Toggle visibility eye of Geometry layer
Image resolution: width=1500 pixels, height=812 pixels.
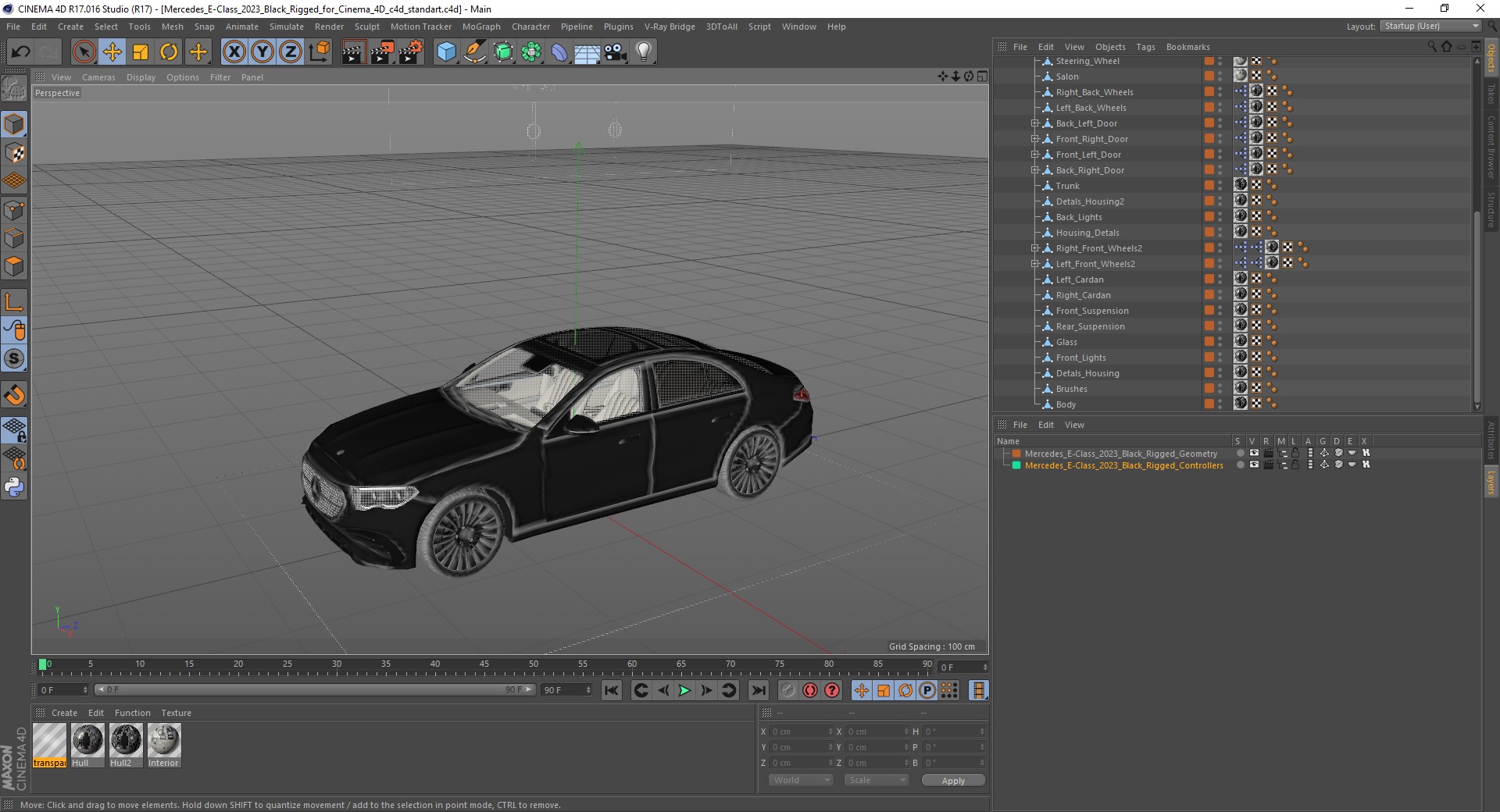[1254, 454]
